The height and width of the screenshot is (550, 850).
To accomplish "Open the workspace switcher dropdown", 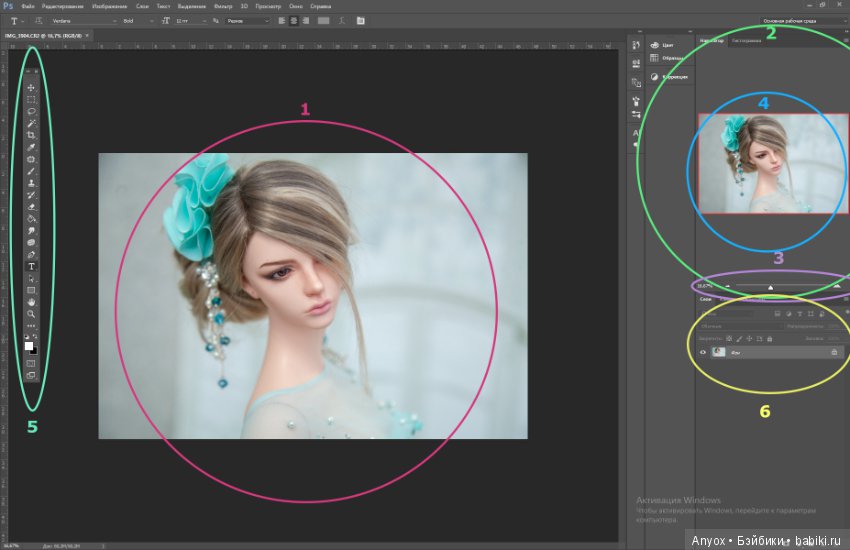I will coord(803,21).
